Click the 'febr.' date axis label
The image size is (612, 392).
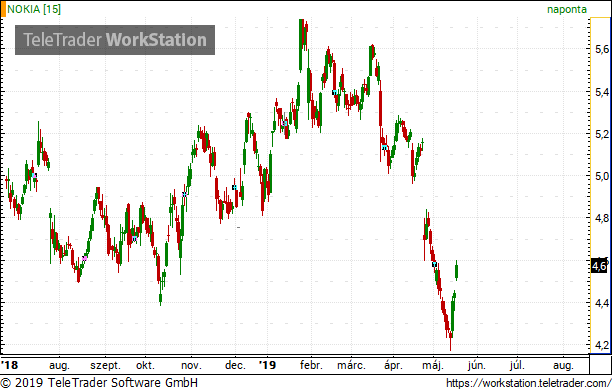(311, 366)
